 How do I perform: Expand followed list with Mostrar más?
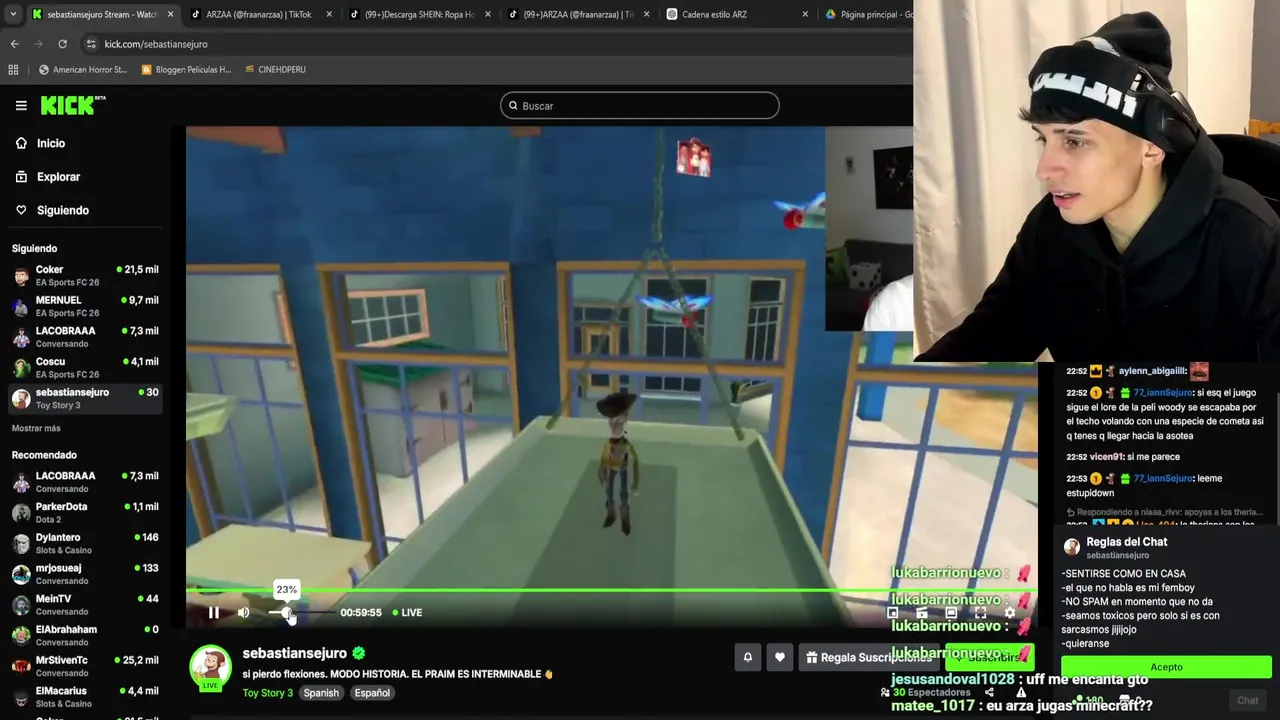(x=36, y=428)
